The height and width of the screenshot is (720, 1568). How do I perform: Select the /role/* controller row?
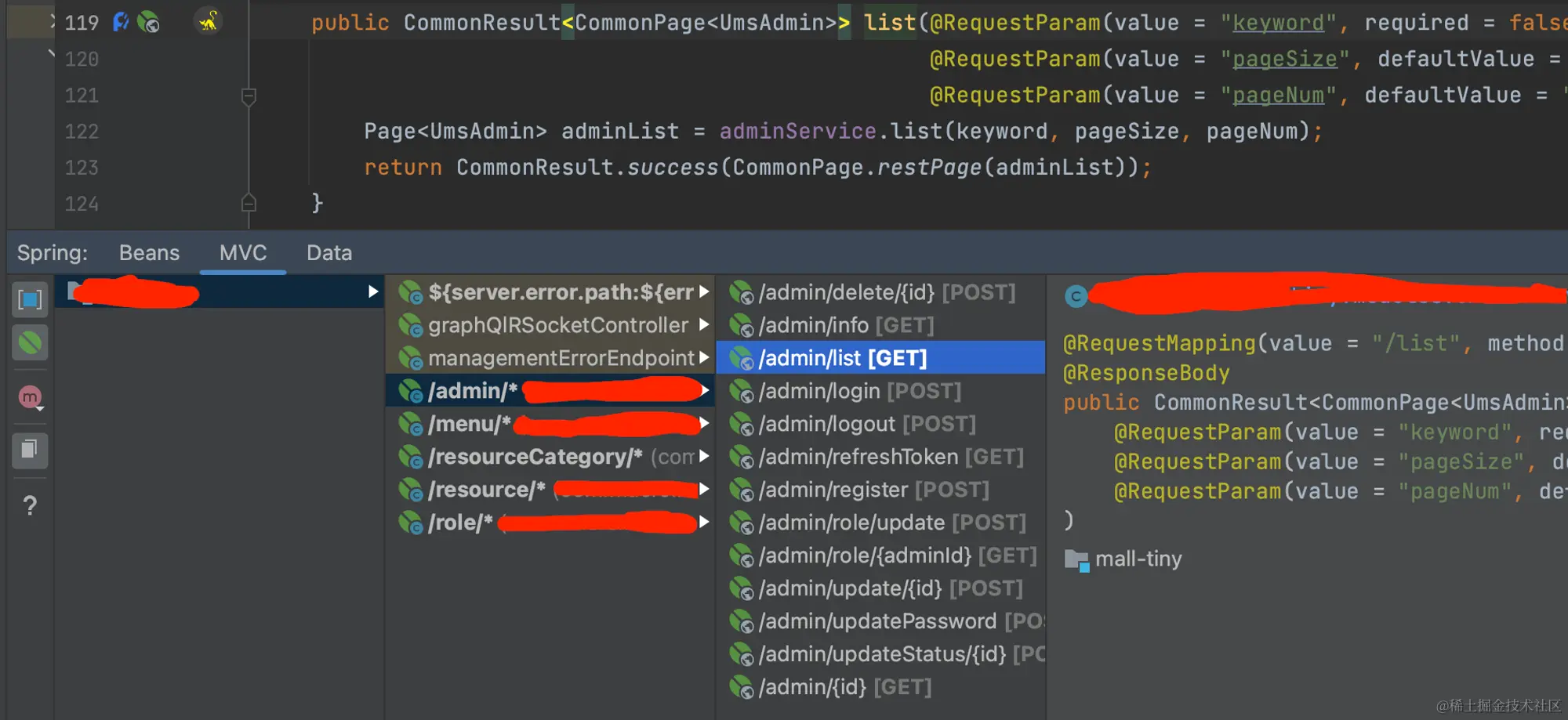coord(550,523)
